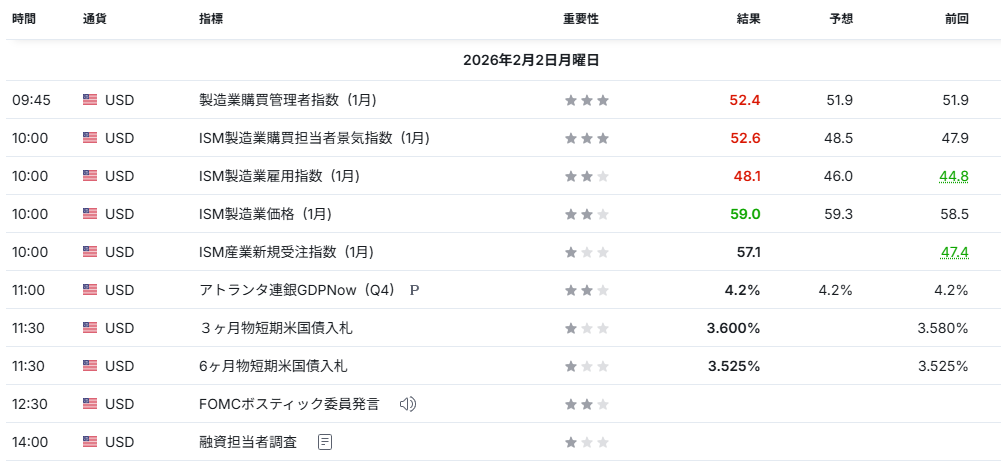Click the 重要性 column header

581,19
